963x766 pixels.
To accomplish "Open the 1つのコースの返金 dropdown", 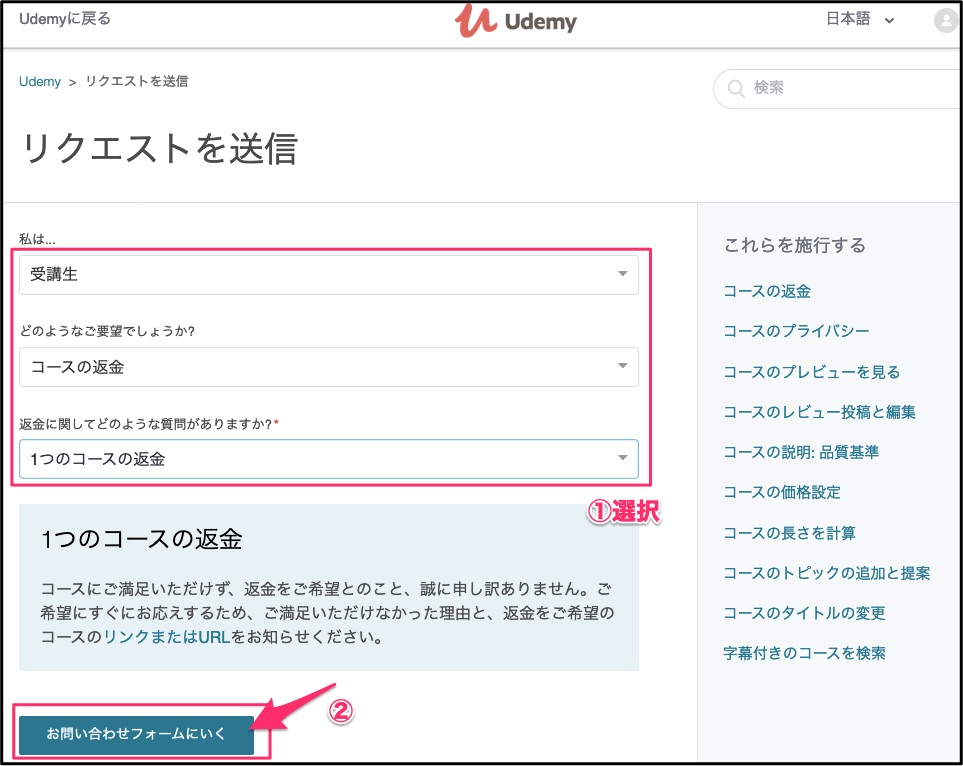I will [x=328, y=459].
